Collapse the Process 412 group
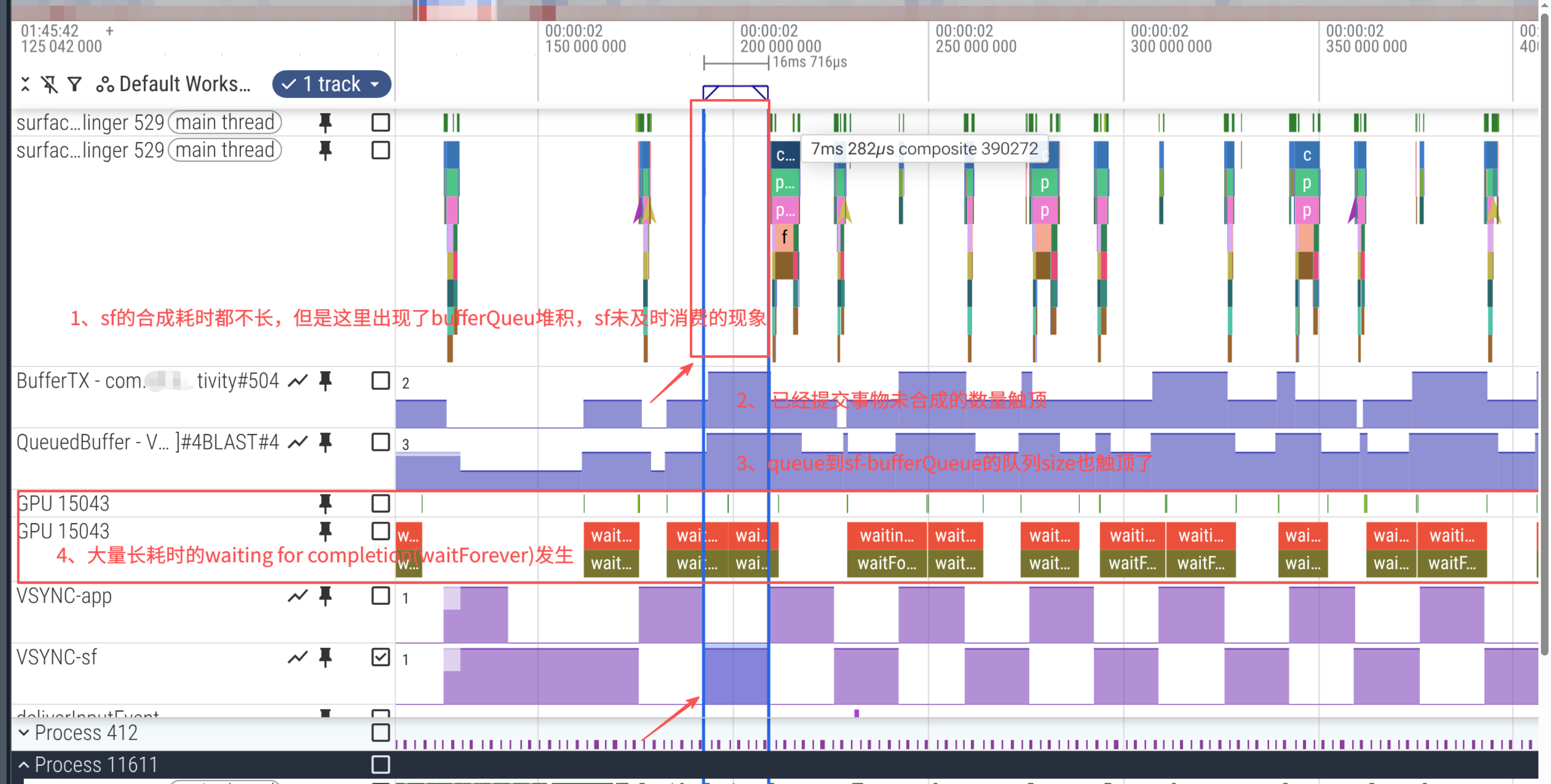The width and height of the screenshot is (1551, 784). click(24, 733)
